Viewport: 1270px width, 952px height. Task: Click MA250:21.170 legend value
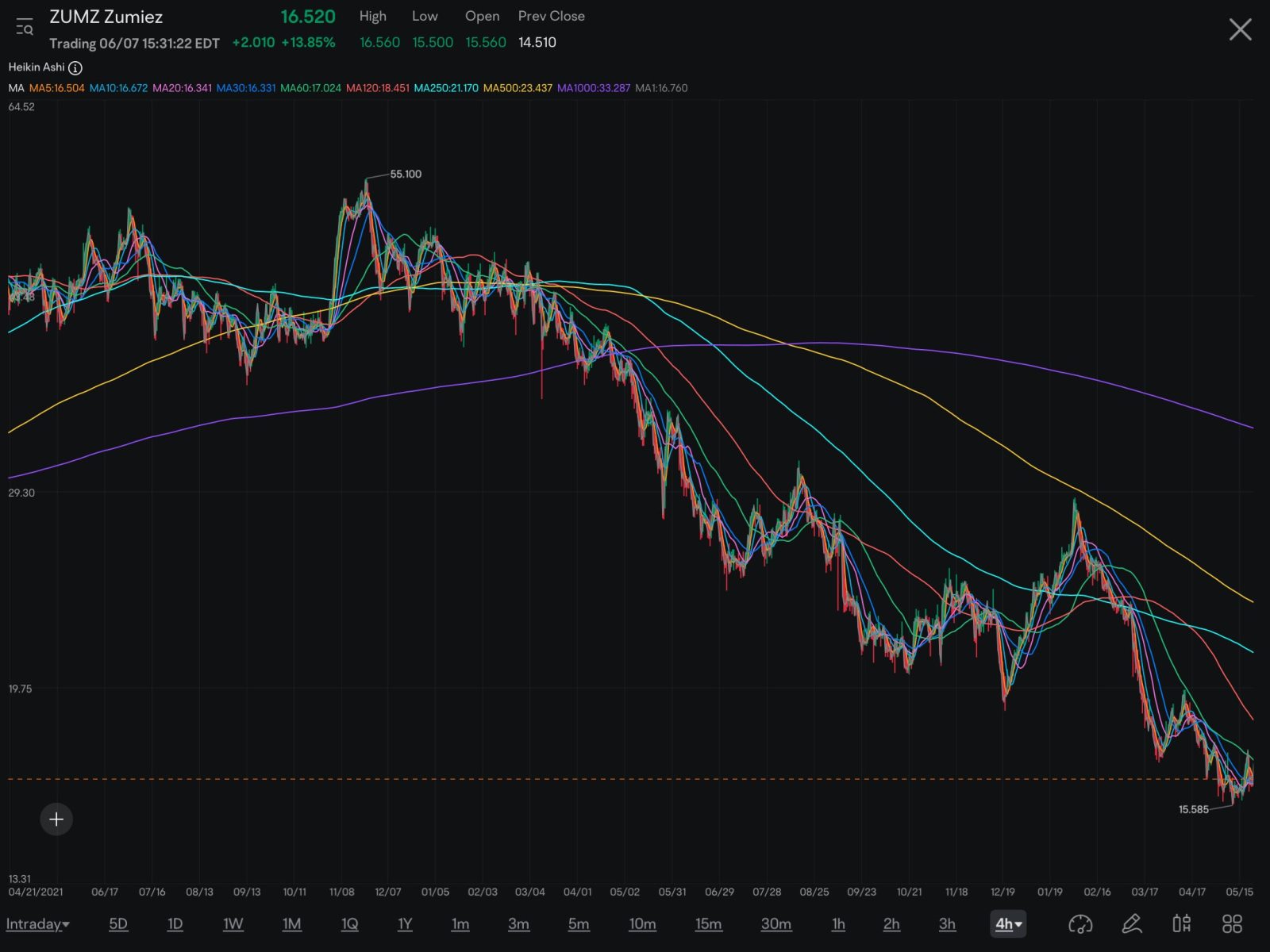(x=446, y=88)
